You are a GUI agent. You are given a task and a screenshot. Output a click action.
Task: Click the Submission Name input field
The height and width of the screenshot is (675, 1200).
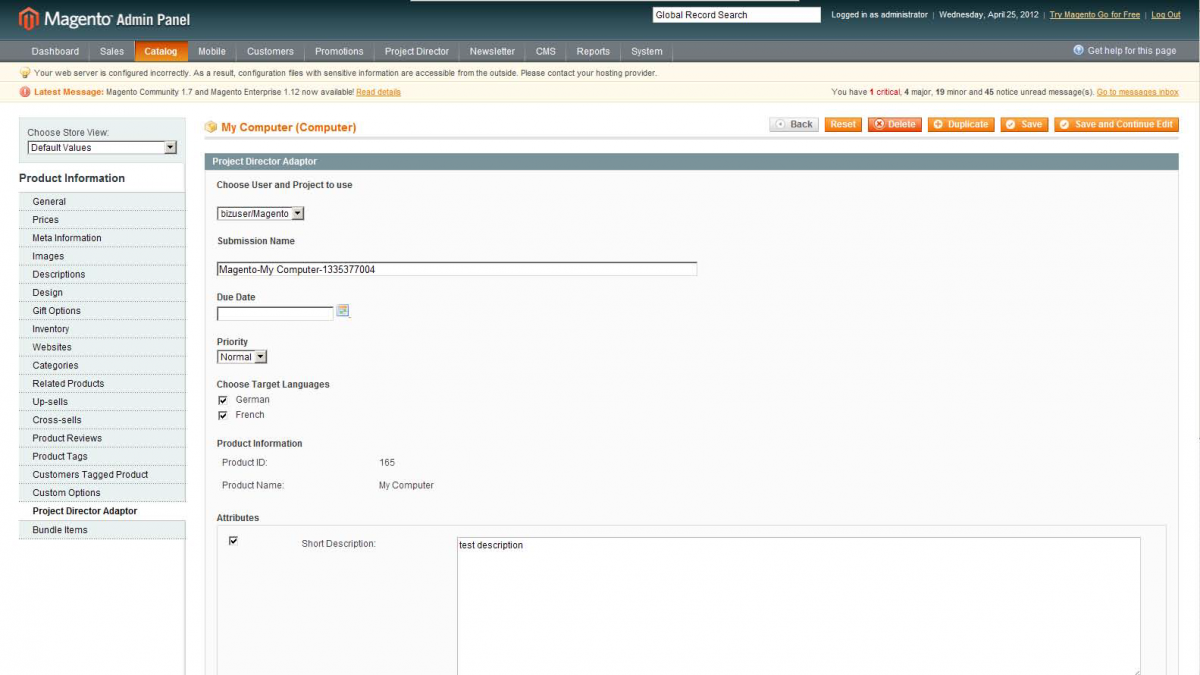(x=457, y=270)
